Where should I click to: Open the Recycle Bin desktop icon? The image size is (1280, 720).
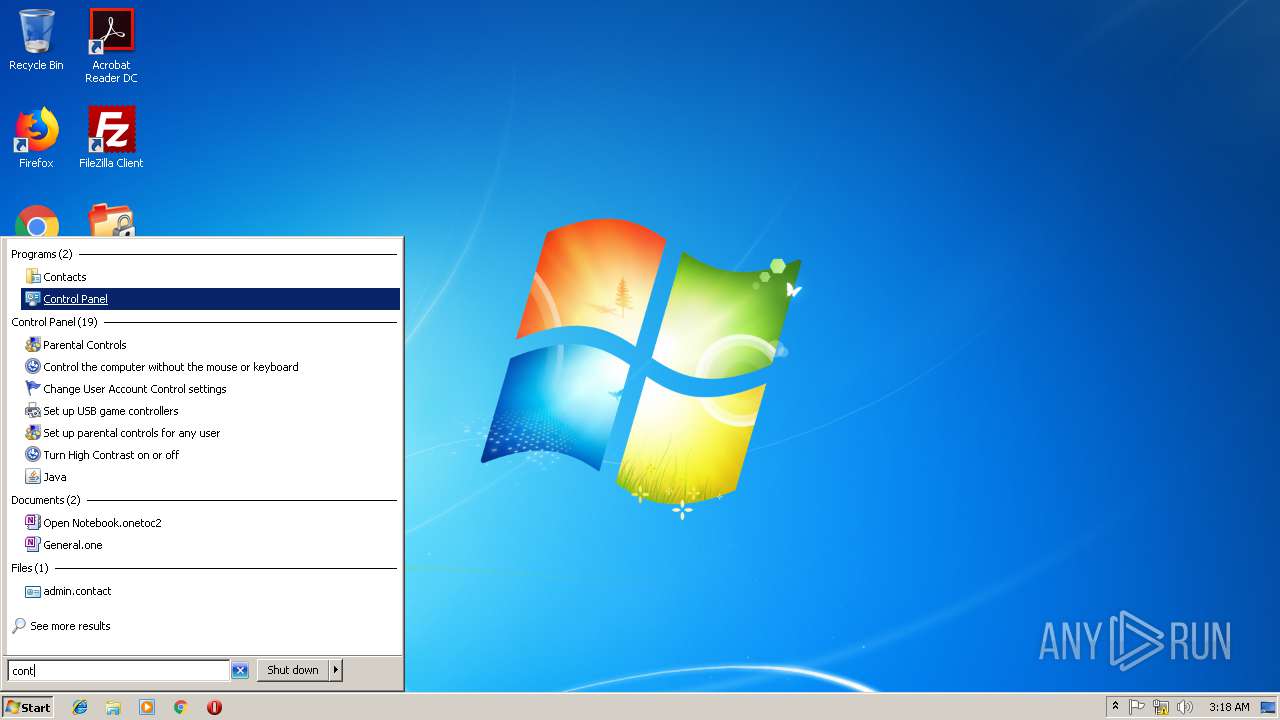[36, 40]
